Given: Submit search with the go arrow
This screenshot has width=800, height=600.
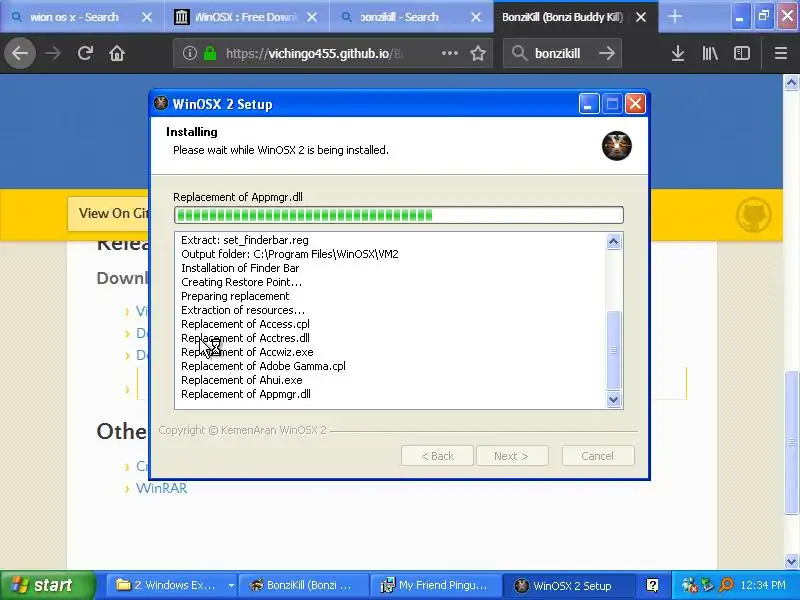Looking at the screenshot, I should 607,53.
